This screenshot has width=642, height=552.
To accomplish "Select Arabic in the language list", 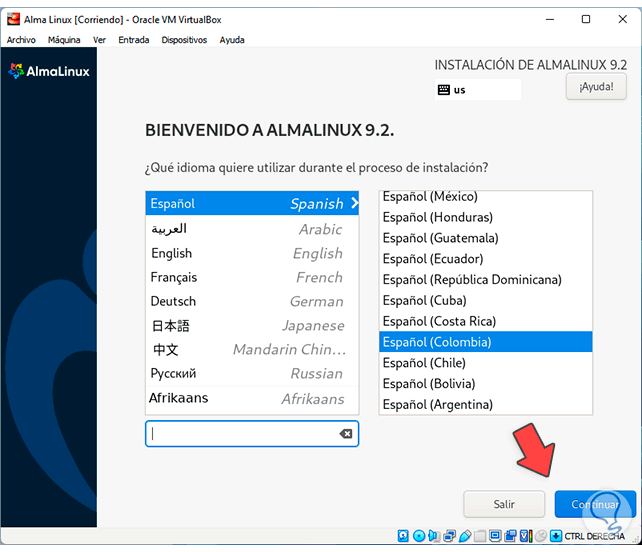I will pyautogui.click(x=252, y=229).
